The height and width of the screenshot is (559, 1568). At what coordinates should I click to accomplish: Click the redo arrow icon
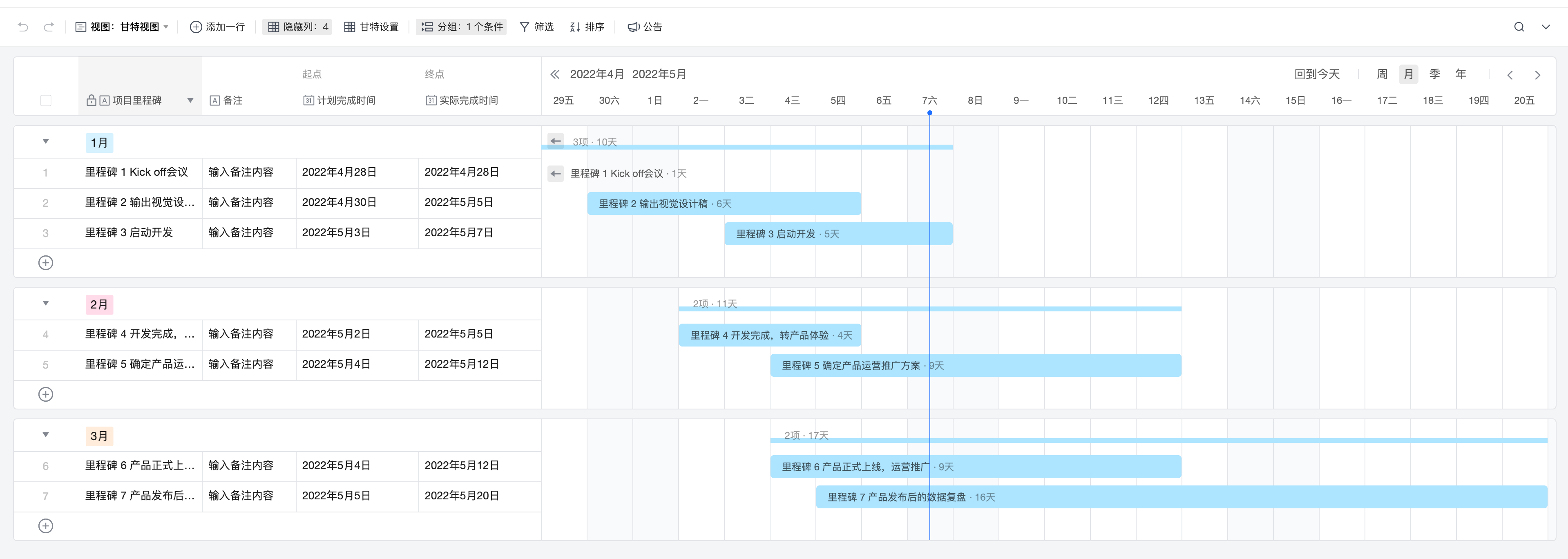click(49, 27)
